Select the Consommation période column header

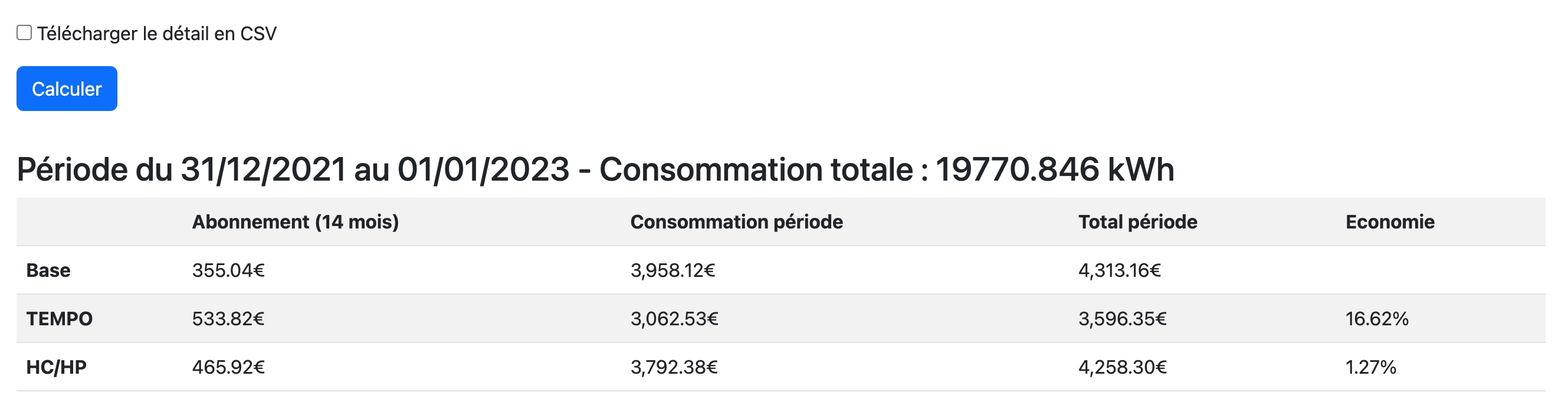click(x=736, y=221)
